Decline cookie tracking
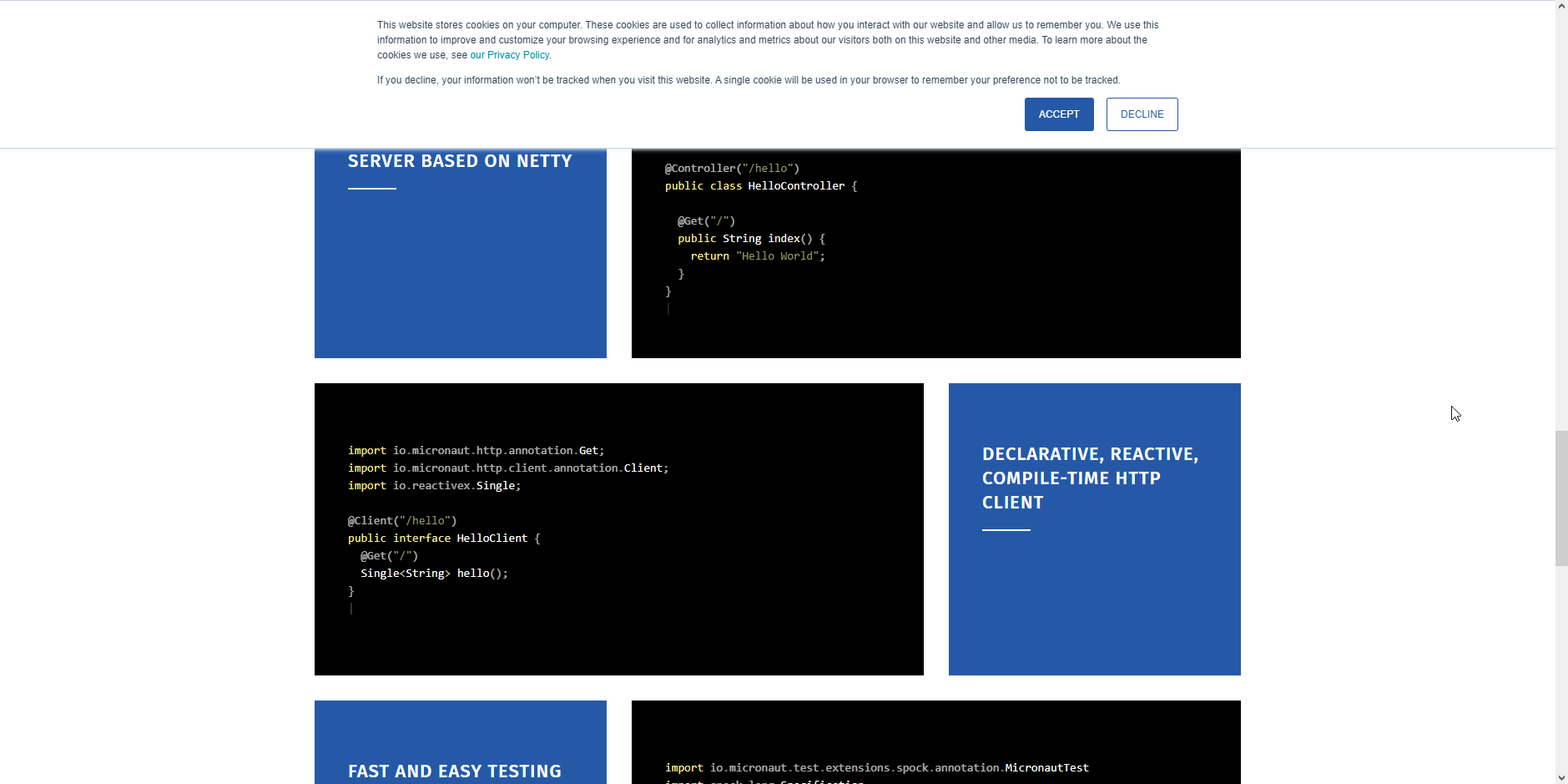The width and height of the screenshot is (1568, 784). pos(1142,114)
